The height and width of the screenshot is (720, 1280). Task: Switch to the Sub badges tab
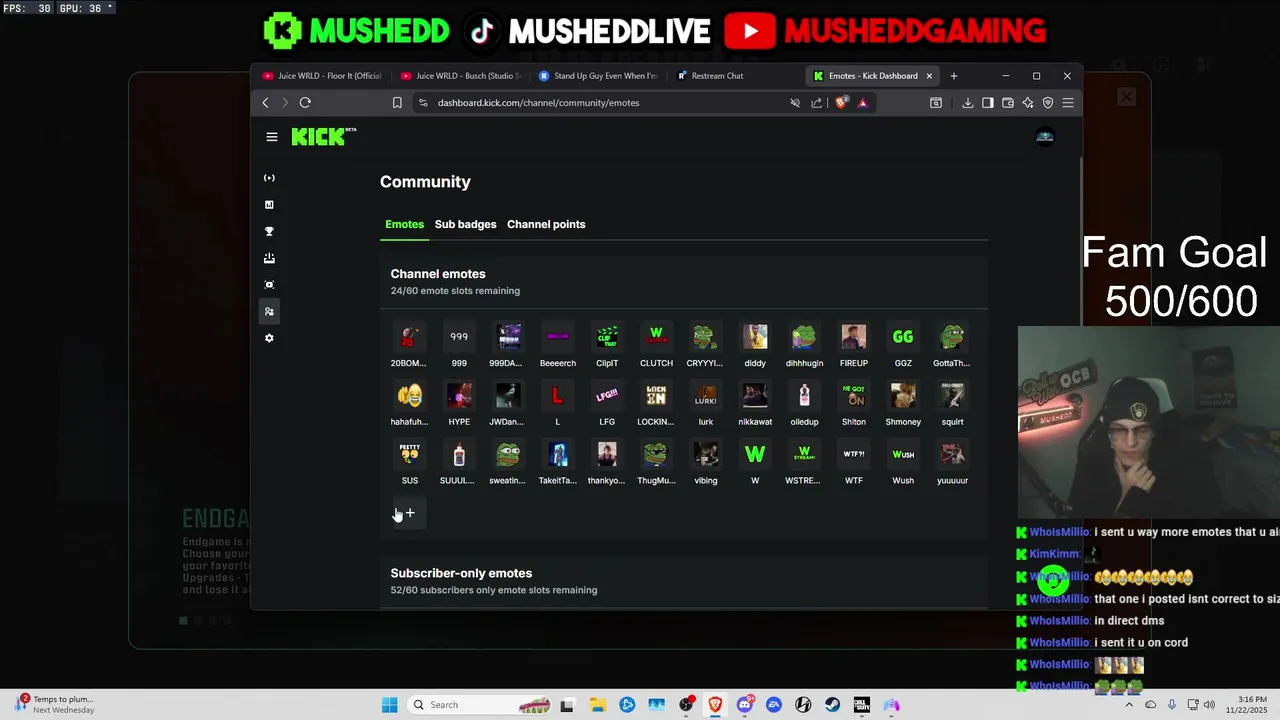coord(465,224)
